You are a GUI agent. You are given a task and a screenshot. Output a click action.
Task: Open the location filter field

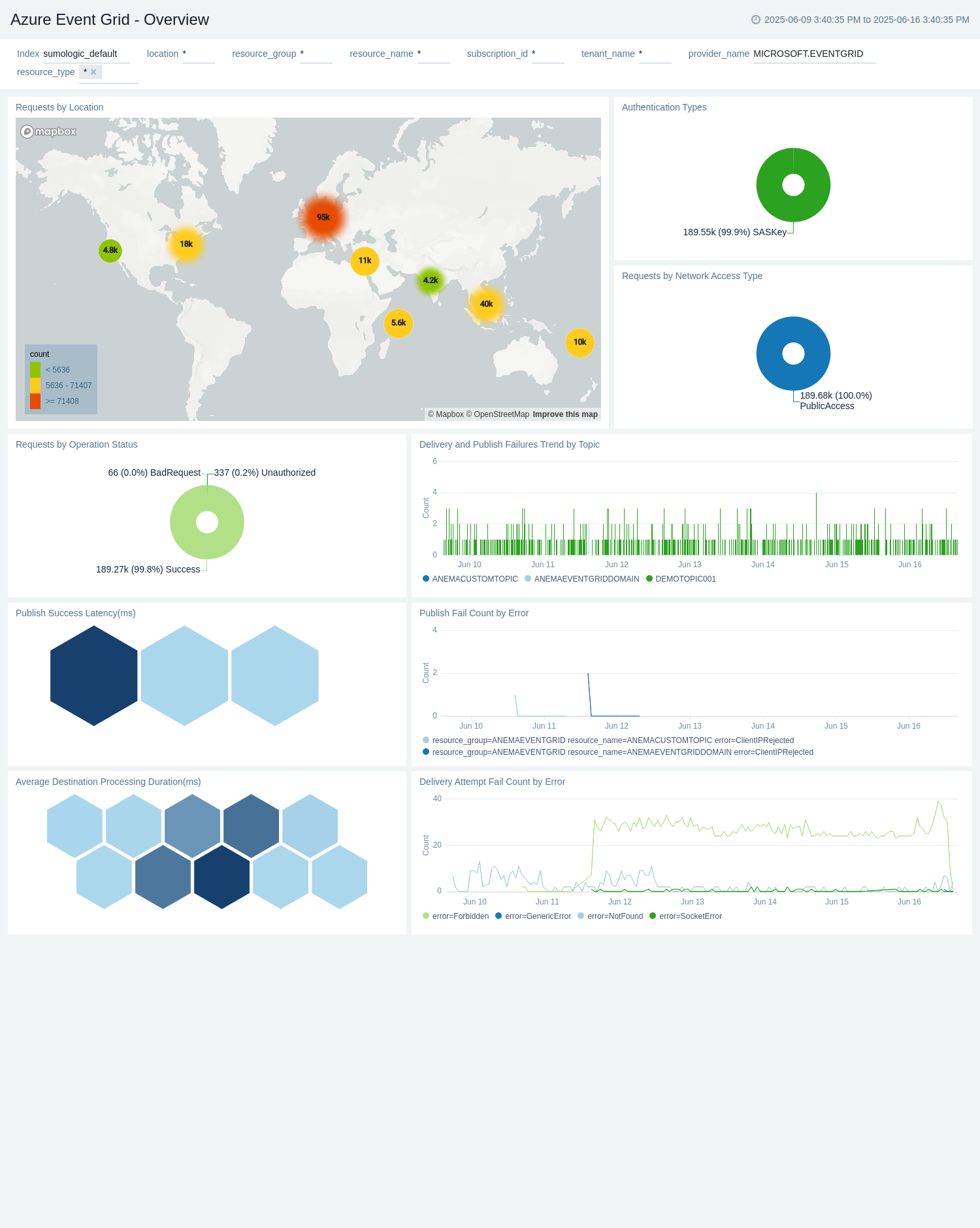click(x=199, y=54)
